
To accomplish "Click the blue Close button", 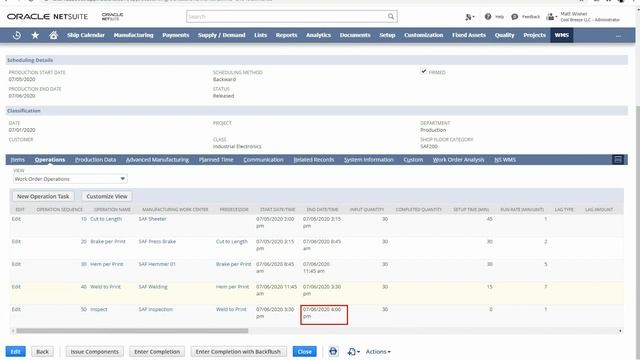I will point(304,351).
